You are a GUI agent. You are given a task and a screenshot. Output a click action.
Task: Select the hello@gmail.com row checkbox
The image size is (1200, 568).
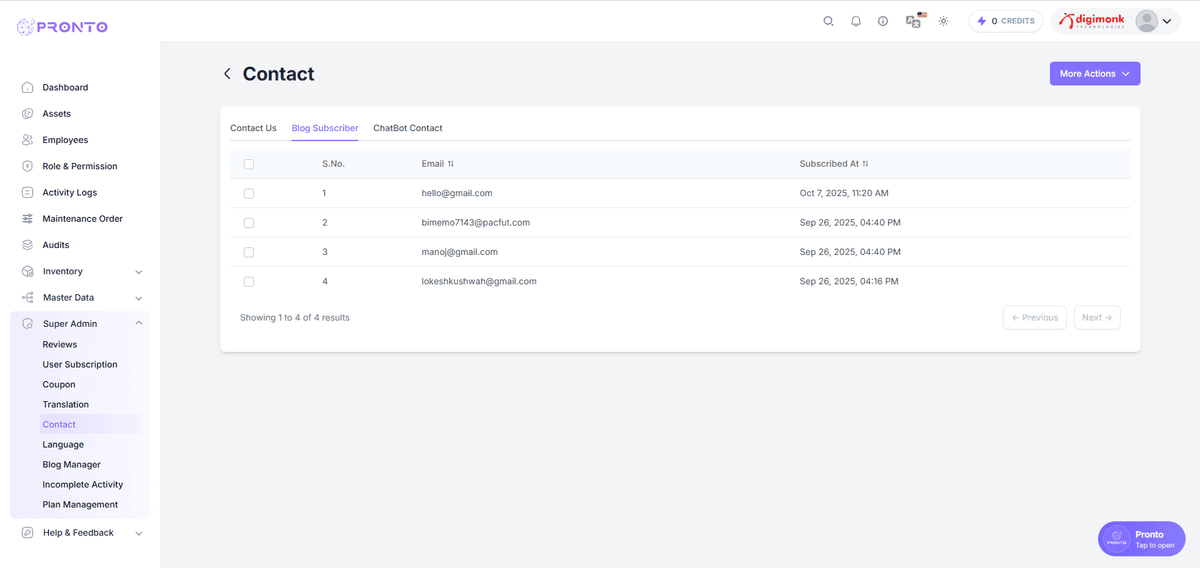(249, 193)
